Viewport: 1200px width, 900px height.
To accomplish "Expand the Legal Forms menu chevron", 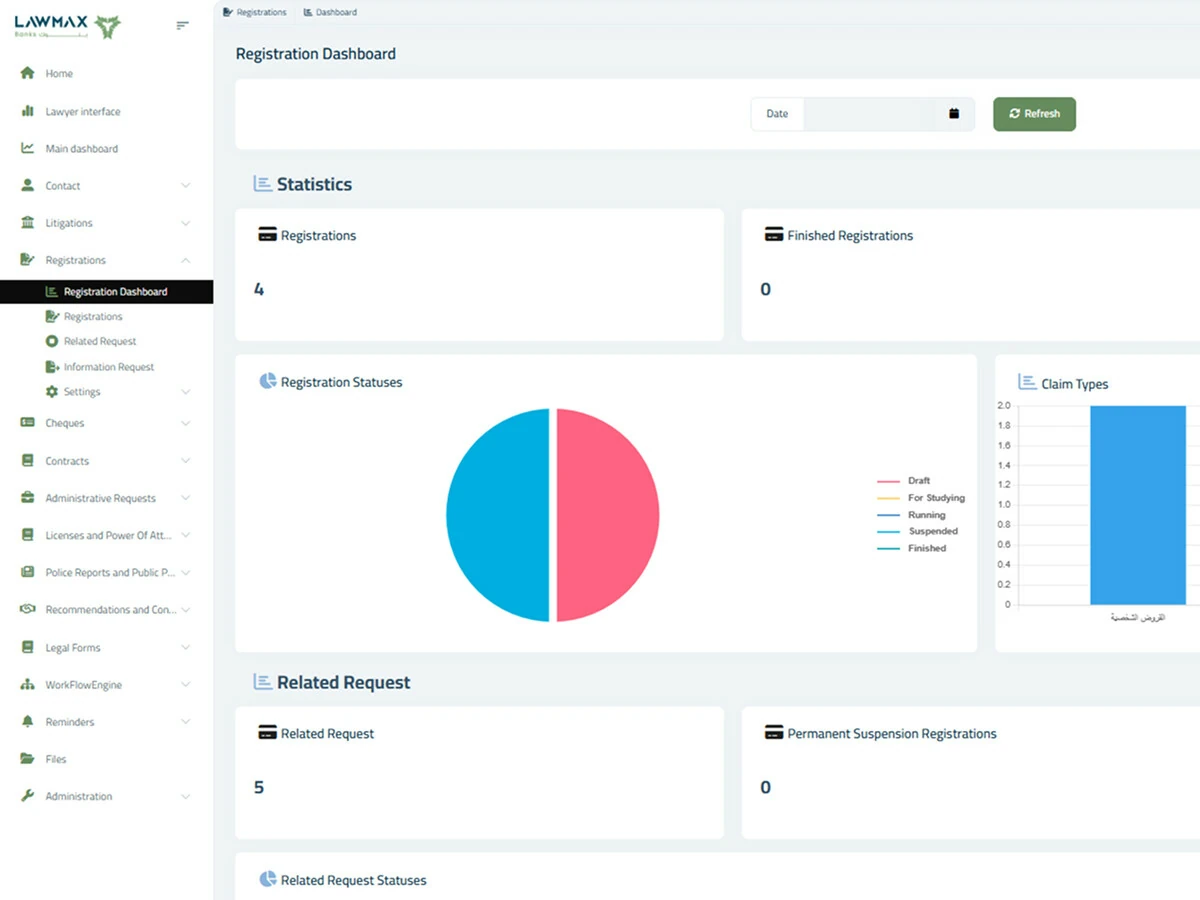I will click(x=186, y=647).
